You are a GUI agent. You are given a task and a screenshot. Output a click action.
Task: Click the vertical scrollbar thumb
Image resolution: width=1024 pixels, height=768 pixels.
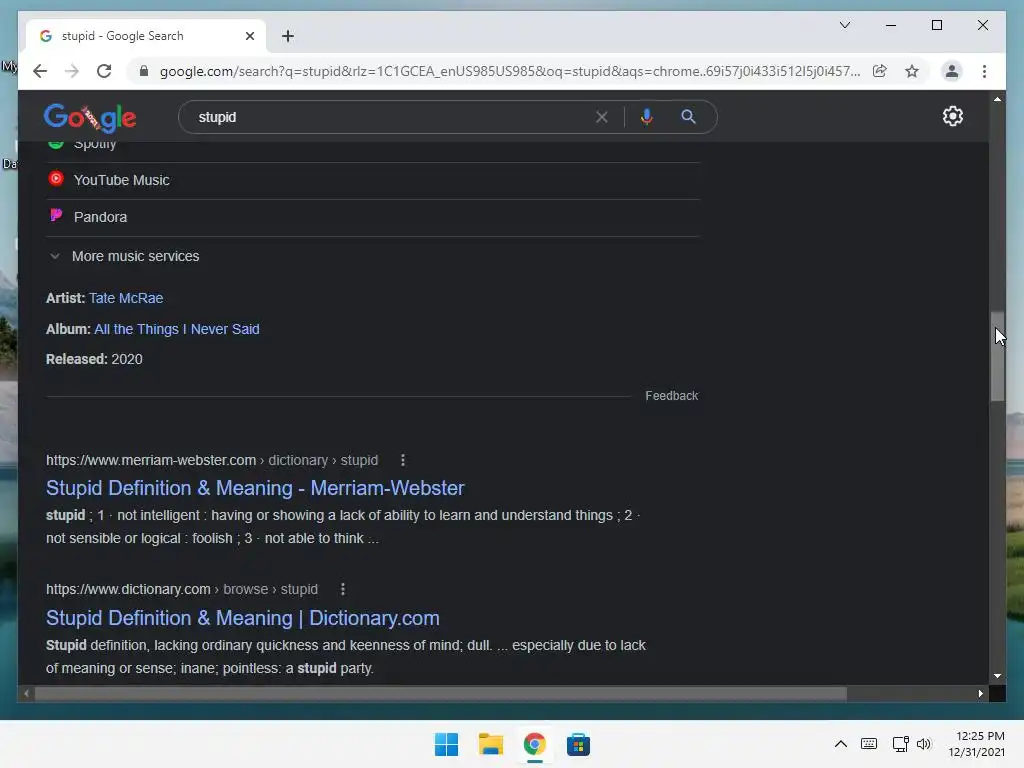click(x=997, y=357)
